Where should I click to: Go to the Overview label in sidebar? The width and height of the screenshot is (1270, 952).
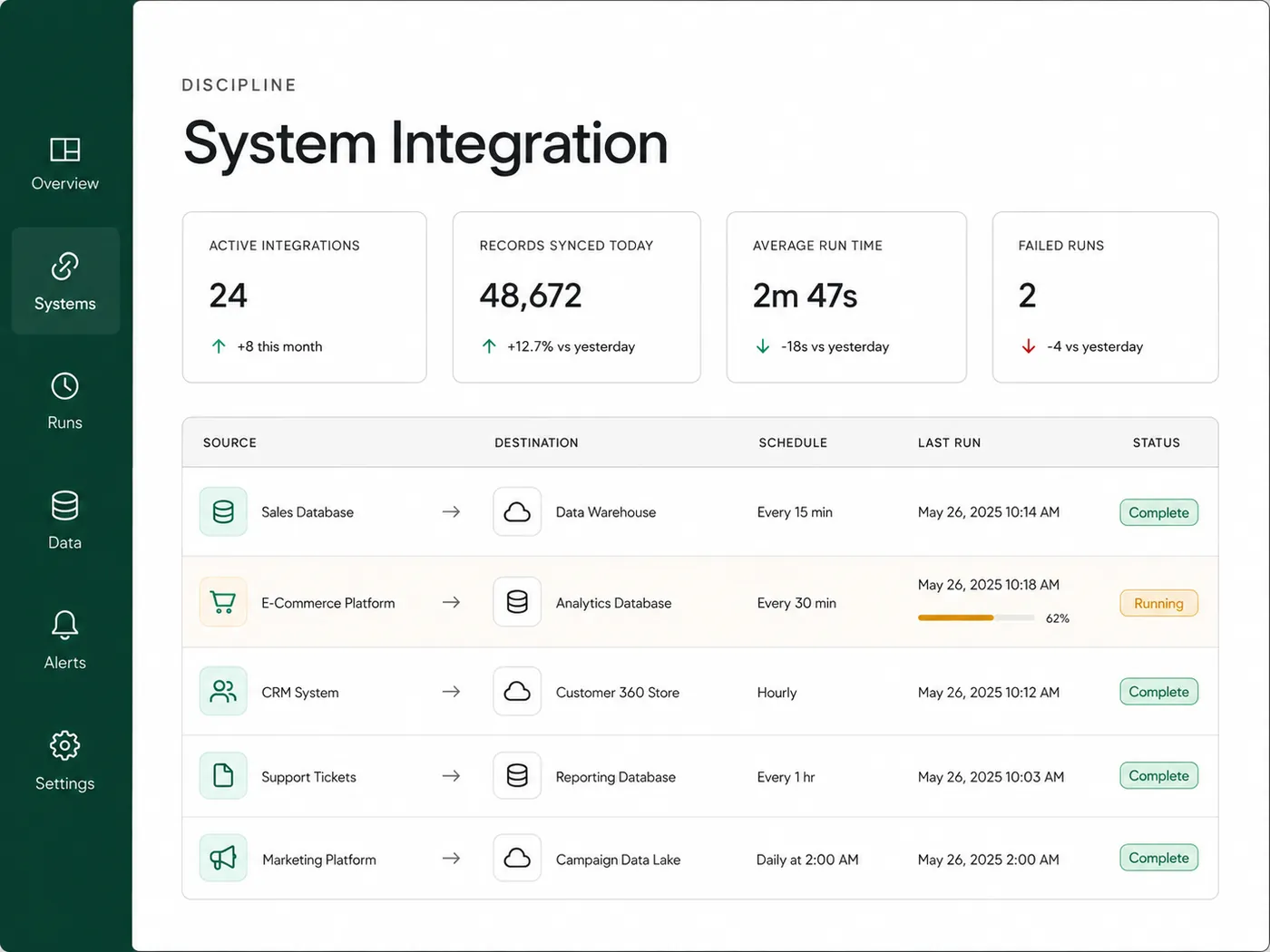pyautogui.click(x=64, y=183)
